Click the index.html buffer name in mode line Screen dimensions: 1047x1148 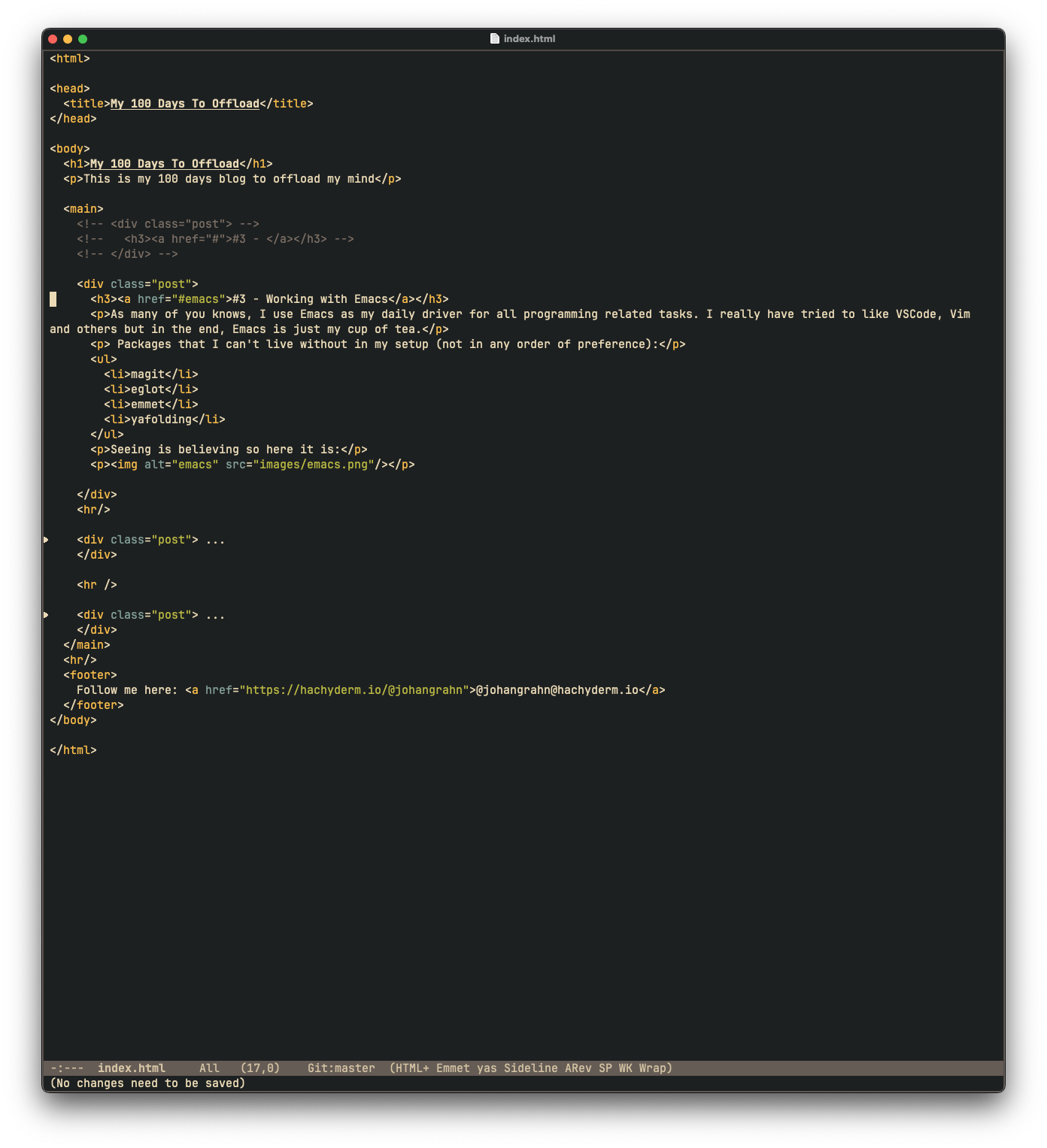(x=131, y=1068)
